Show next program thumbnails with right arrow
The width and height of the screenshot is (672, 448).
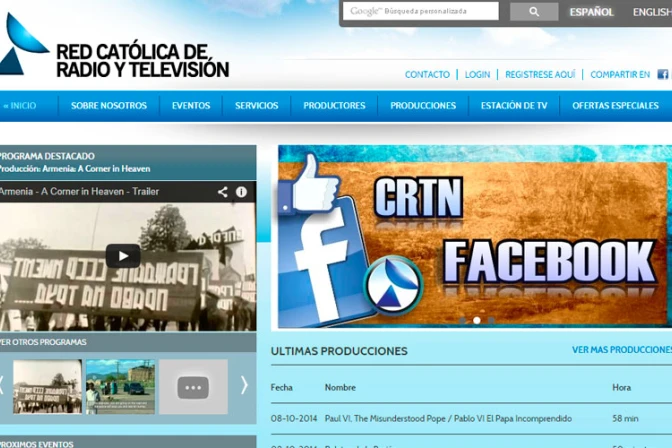tap(244, 385)
